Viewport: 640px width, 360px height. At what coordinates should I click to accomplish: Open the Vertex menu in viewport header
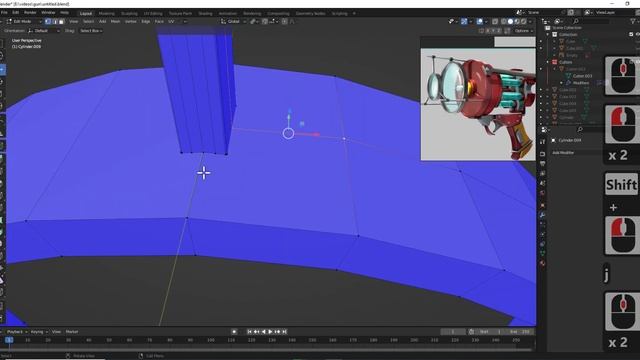point(131,21)
